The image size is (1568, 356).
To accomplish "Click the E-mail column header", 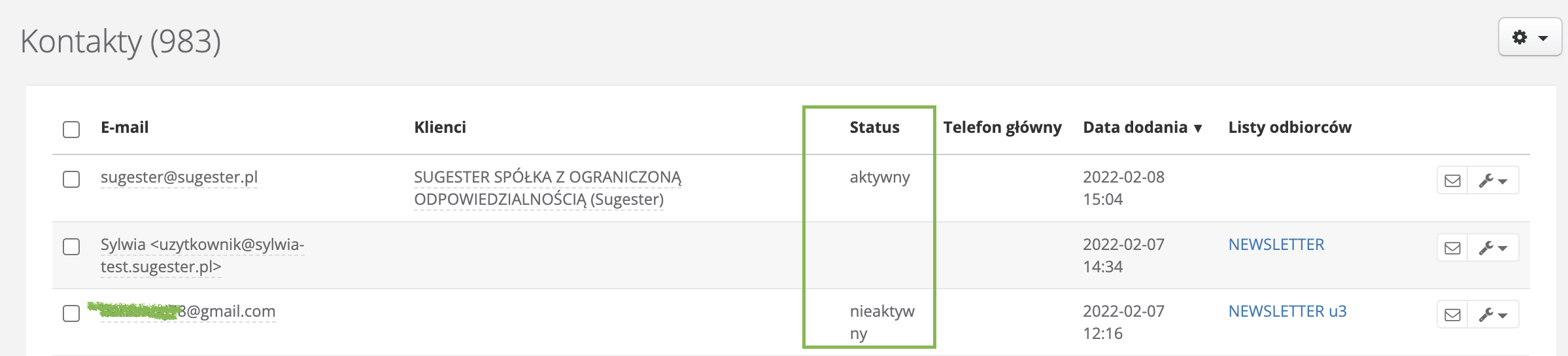I will tap(124, 128).
